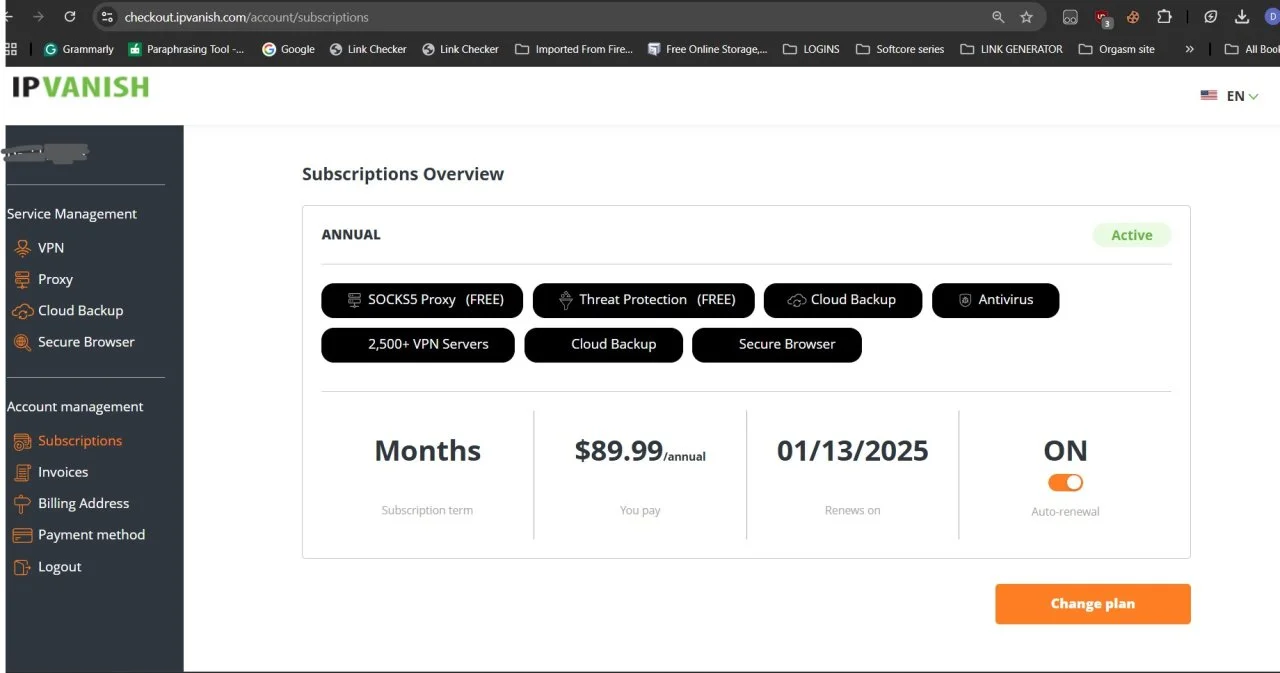The image size is (1280, 673).
Task: Turn off the Auto-renewal toggle
Action: pos(1065,483)
